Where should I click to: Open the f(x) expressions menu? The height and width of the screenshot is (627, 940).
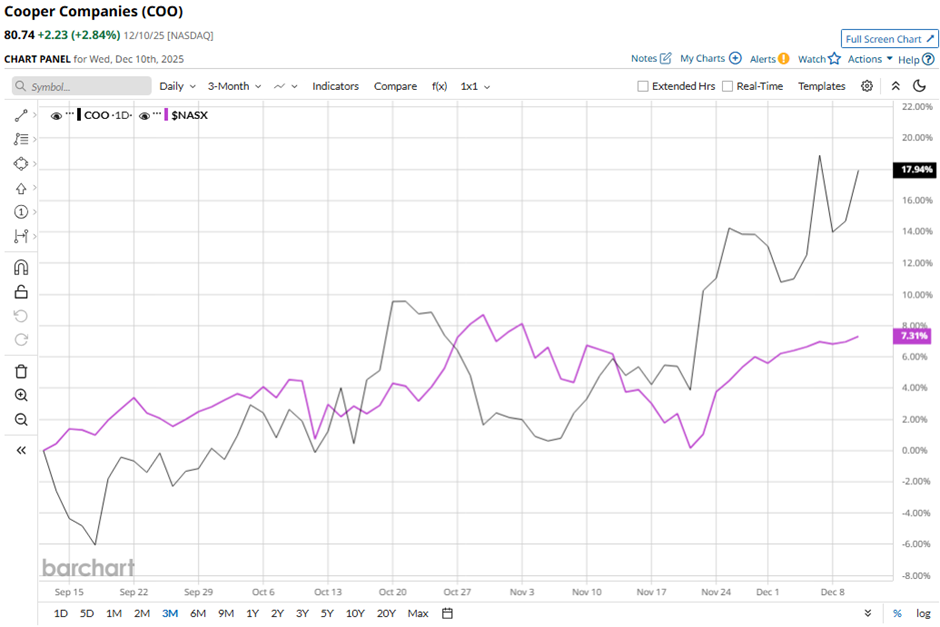coord(439,86)
